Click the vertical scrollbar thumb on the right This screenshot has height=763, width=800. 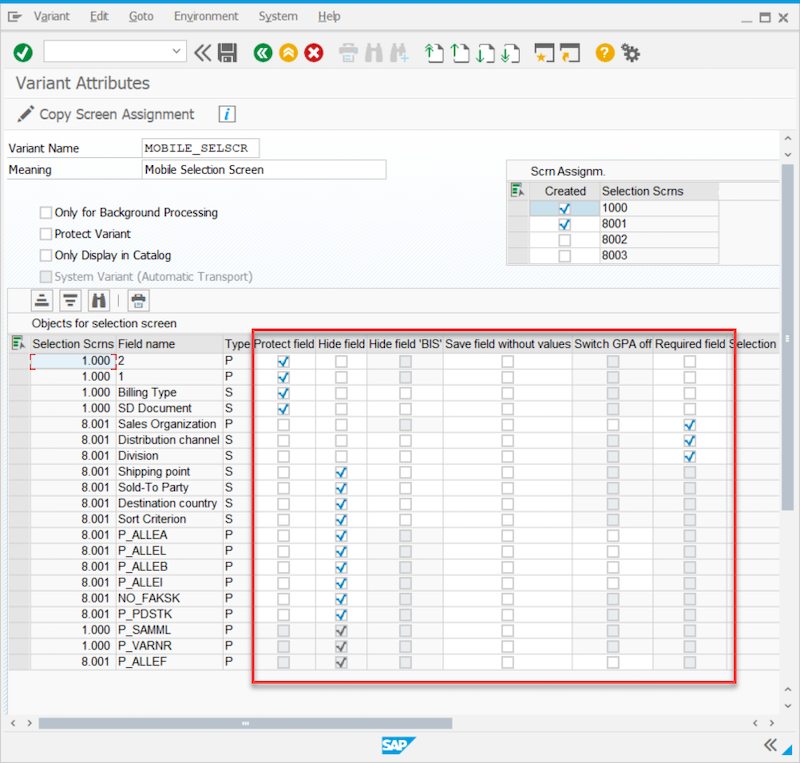pyautogui.click(x=788, y=337)
